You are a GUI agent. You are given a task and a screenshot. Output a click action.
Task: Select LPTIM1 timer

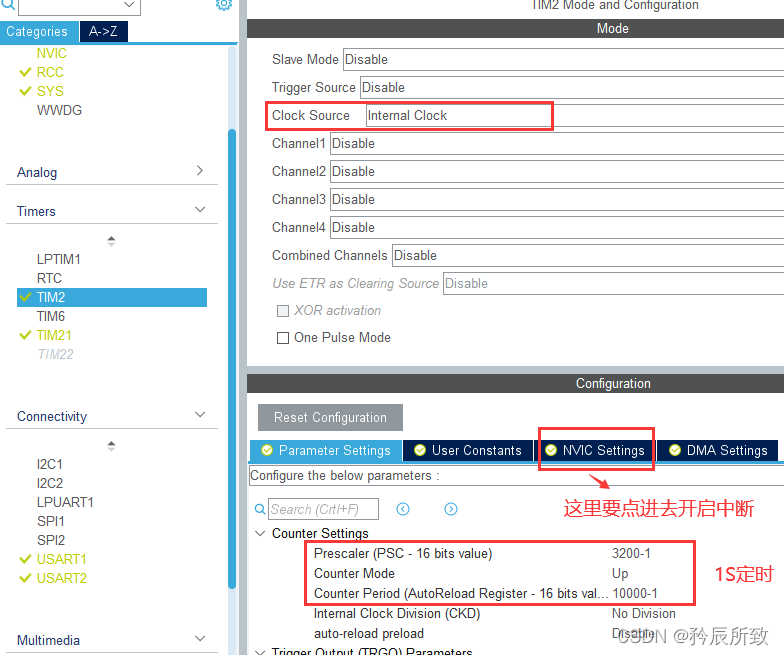(58, 260)
